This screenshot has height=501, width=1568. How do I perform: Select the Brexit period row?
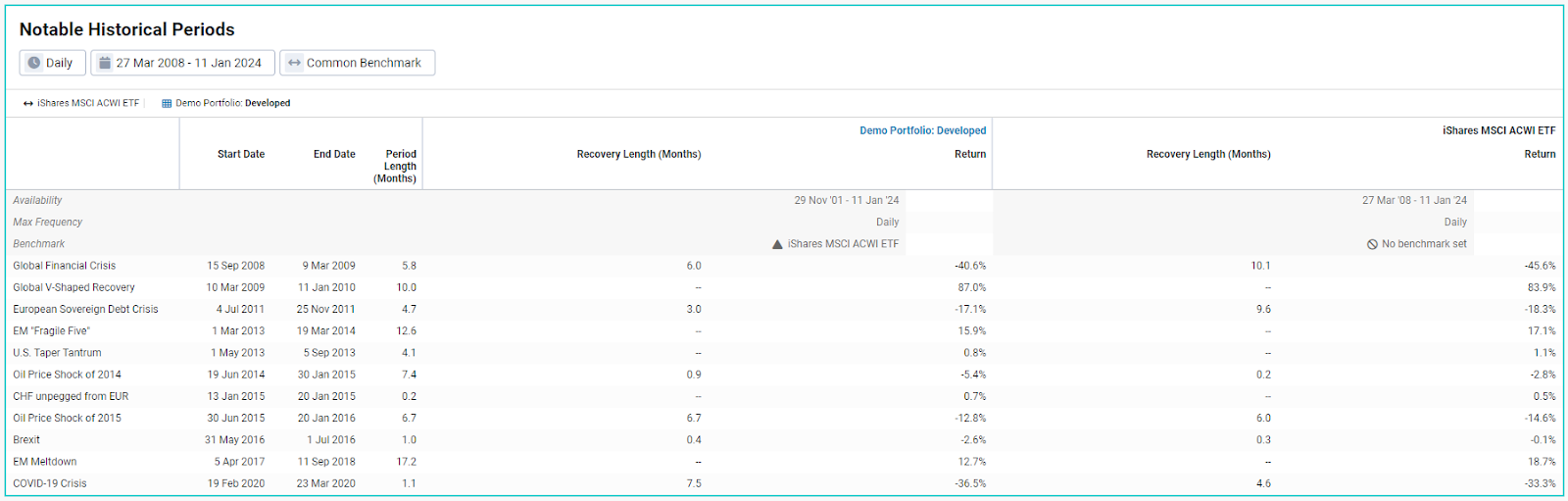pos(26,440)
